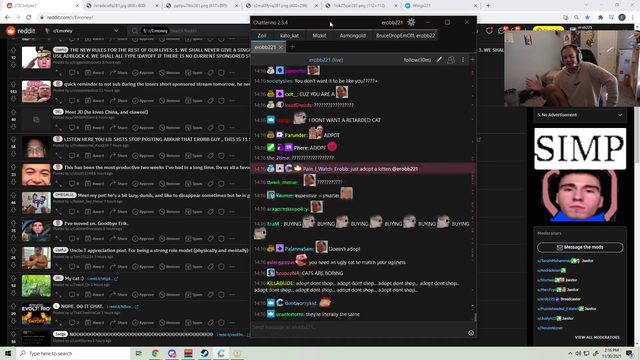The height and width of the screenshot is (360, 640).
Task: Switch to the Wings221 browser tab
Action: pos(440,6)
